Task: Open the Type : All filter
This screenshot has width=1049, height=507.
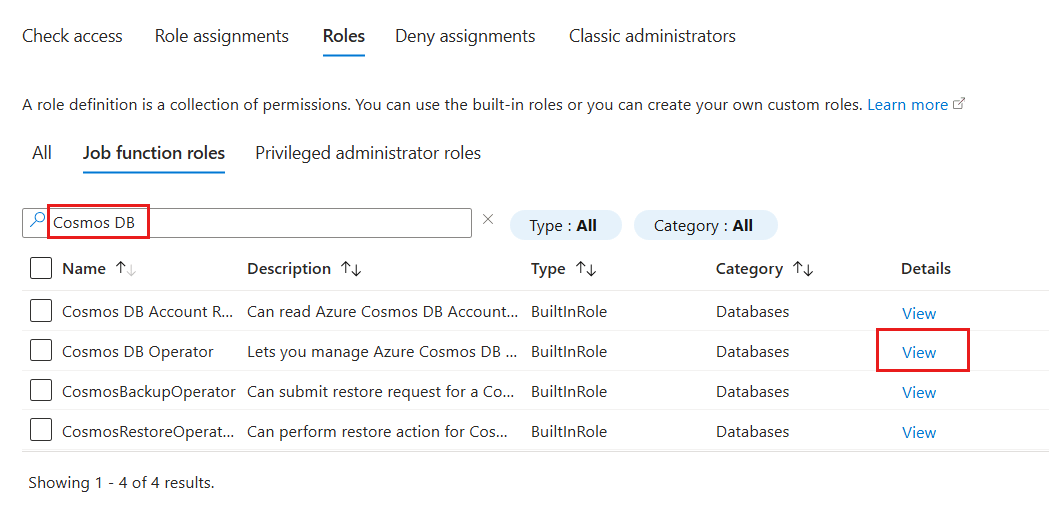Action: point(565,225)
